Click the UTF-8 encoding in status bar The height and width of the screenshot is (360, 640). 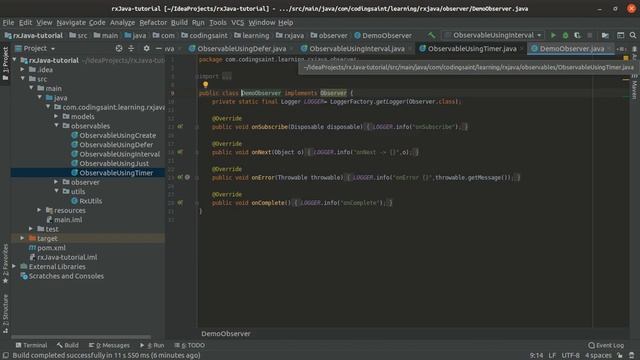tap(570, 356)
